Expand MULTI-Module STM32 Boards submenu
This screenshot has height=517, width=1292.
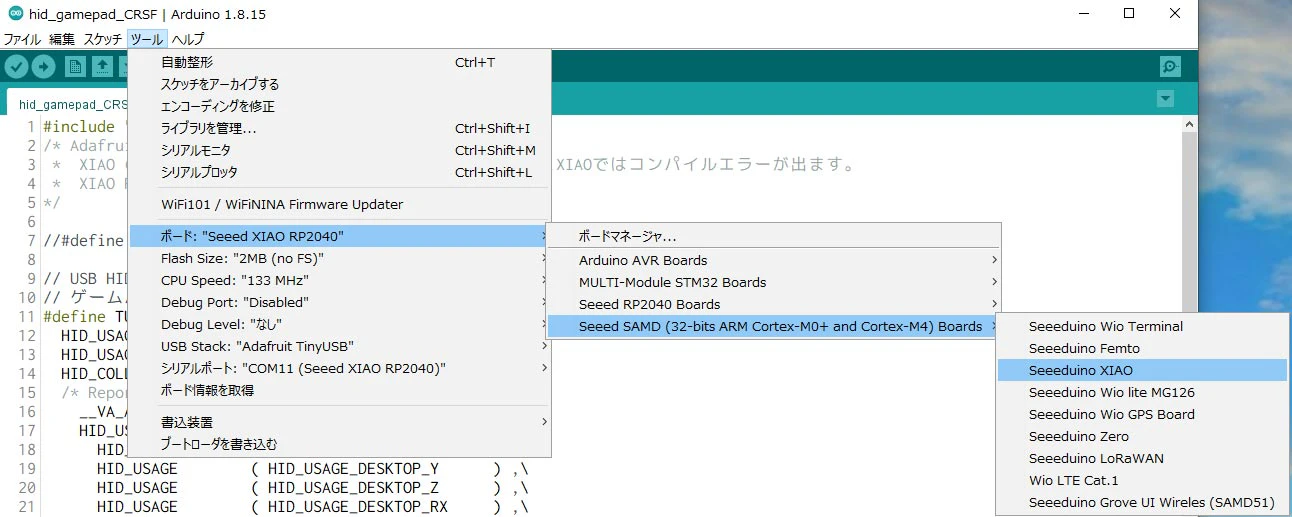point(773,282)
